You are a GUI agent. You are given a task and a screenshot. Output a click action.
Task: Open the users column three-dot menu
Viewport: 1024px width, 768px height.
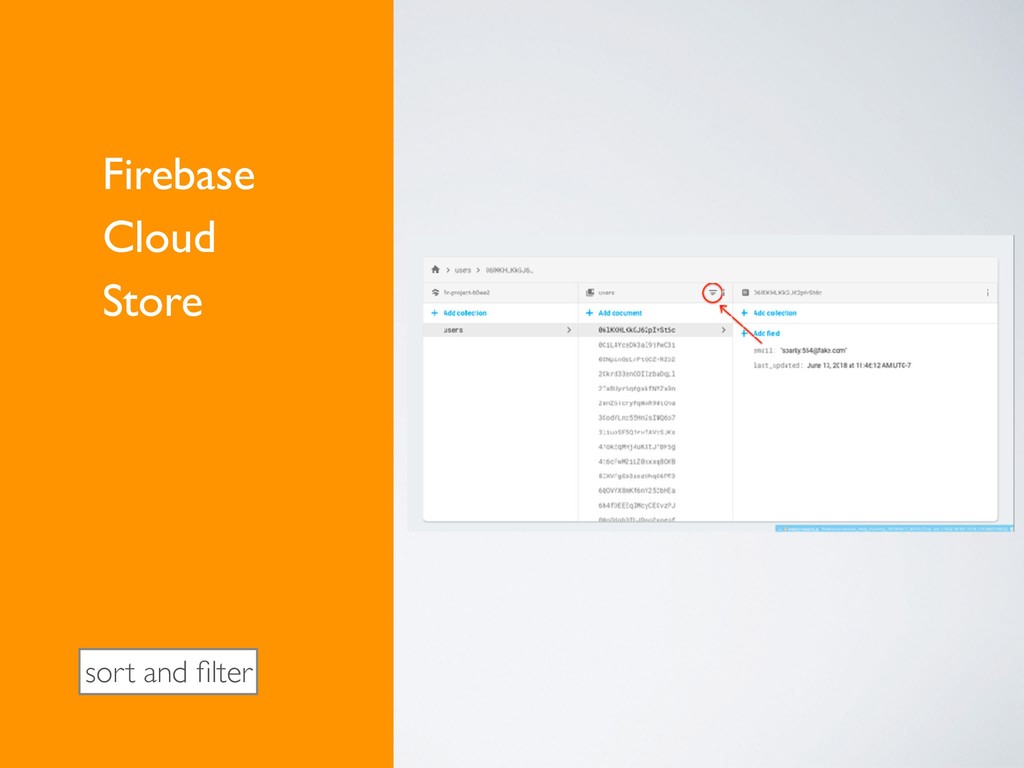(724, 293)
